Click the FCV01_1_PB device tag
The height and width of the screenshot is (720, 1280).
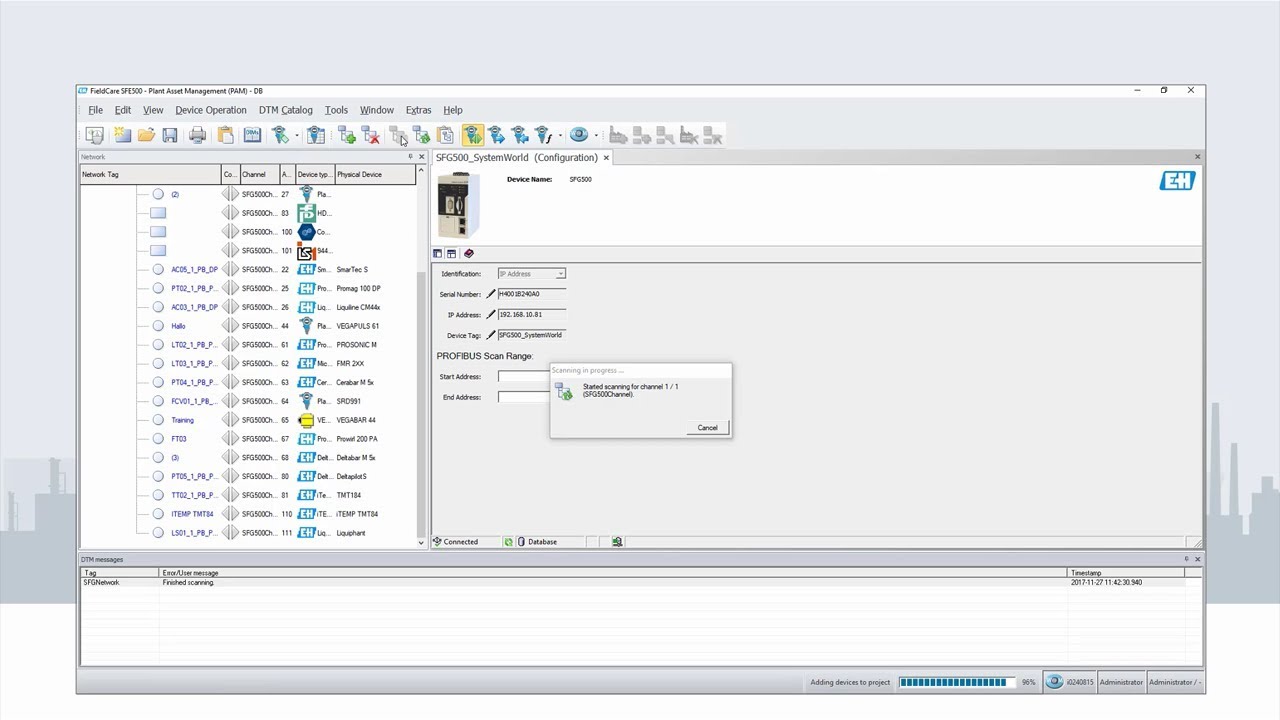(x=192, y=401)
